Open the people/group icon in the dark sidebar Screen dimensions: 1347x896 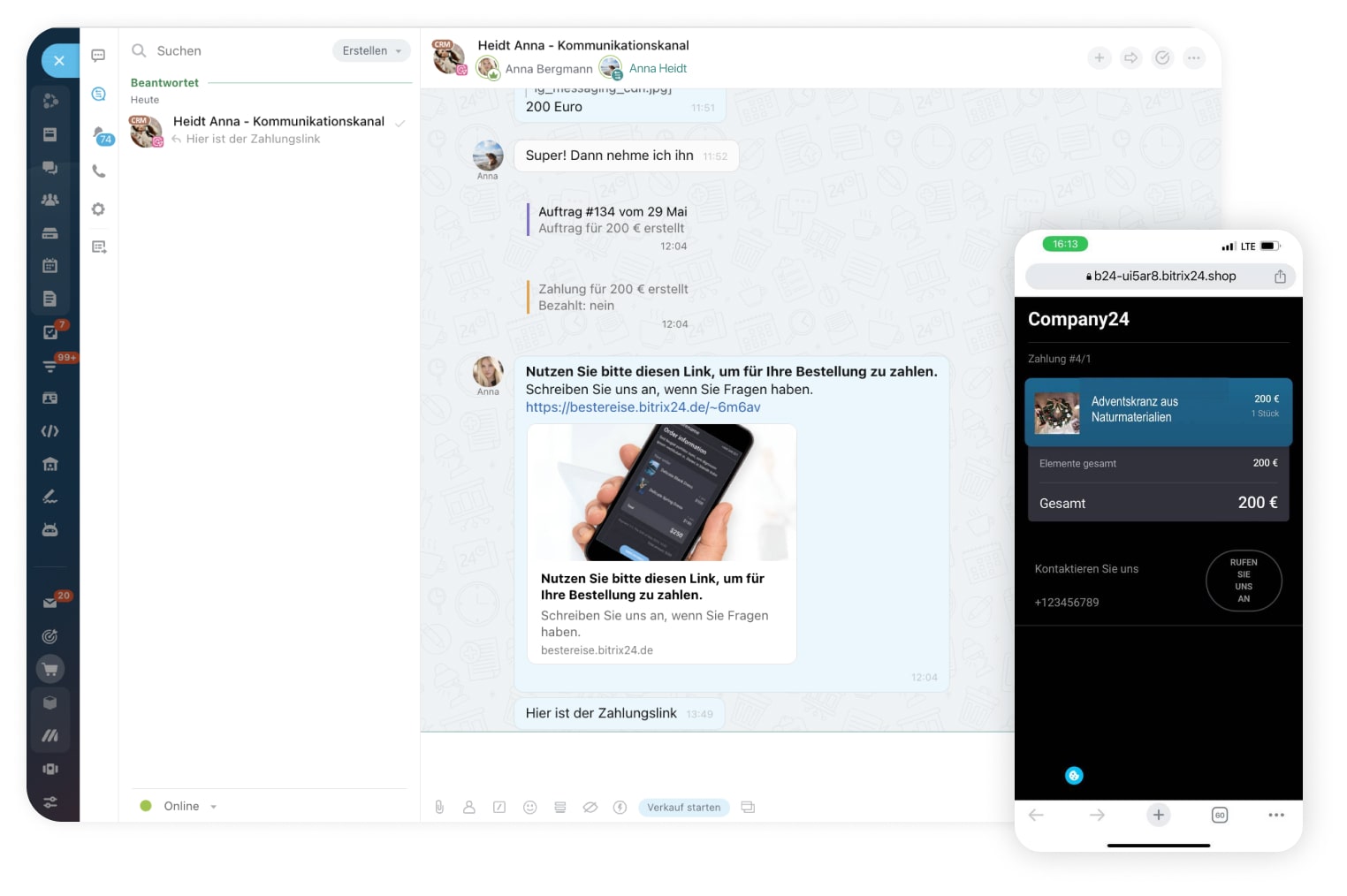point(50,200)
